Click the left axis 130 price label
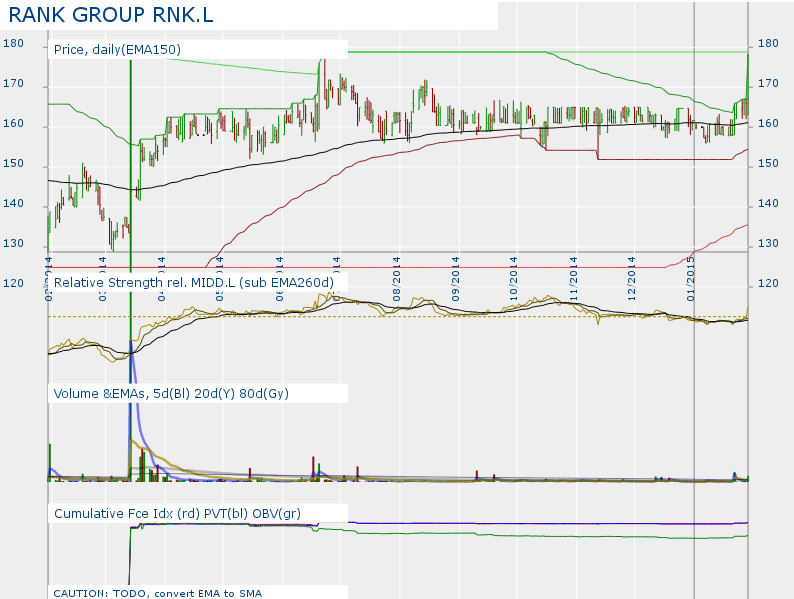Screen dimensions: 794x599 13,244
